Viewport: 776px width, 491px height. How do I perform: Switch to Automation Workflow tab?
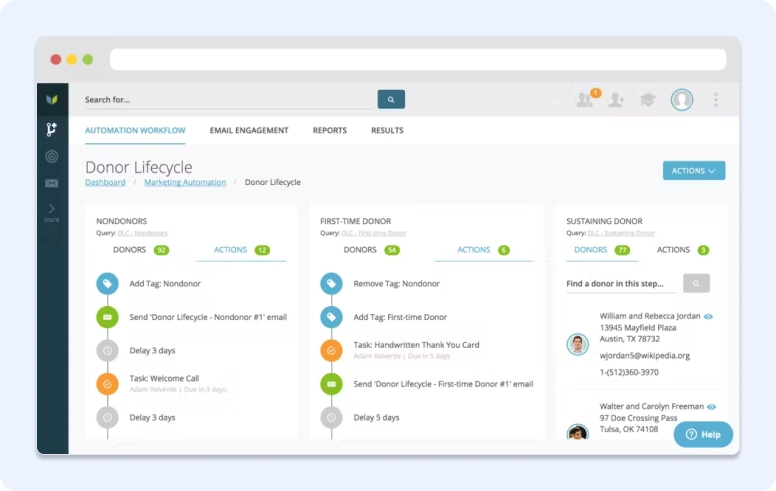(135, 130)
